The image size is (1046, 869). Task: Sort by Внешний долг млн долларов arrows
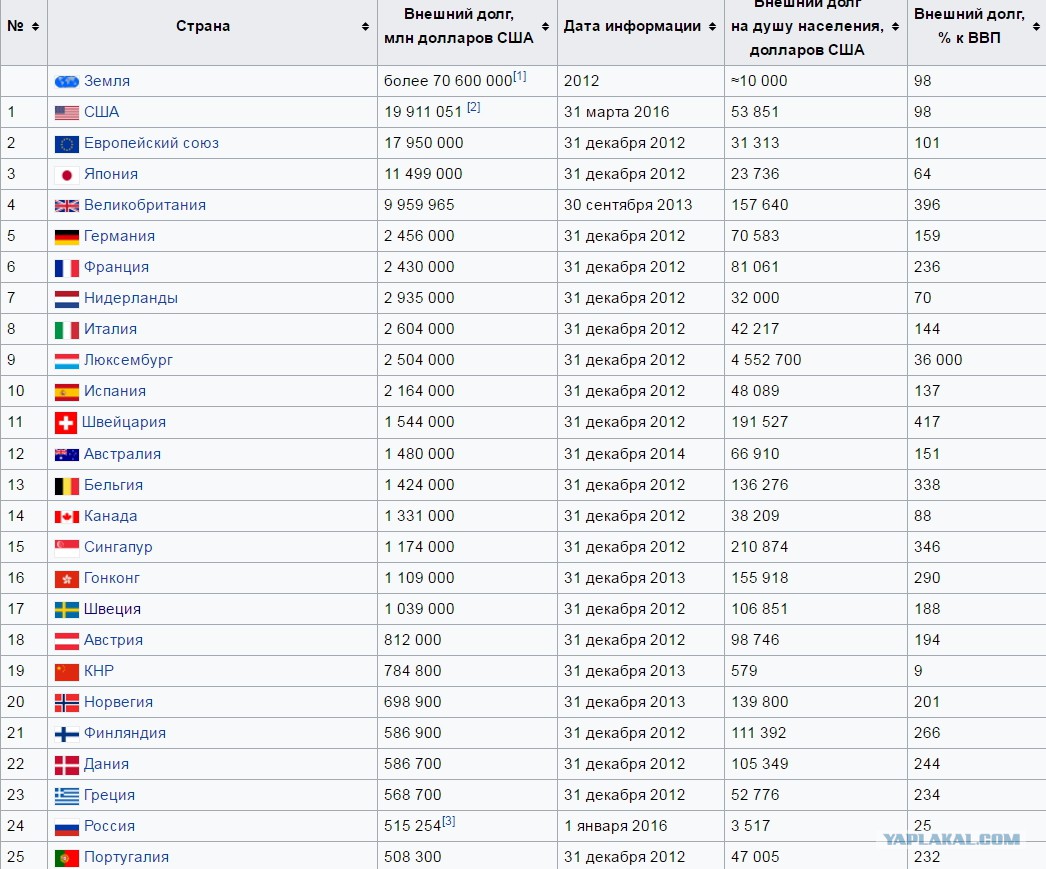[x=546, y=27]
